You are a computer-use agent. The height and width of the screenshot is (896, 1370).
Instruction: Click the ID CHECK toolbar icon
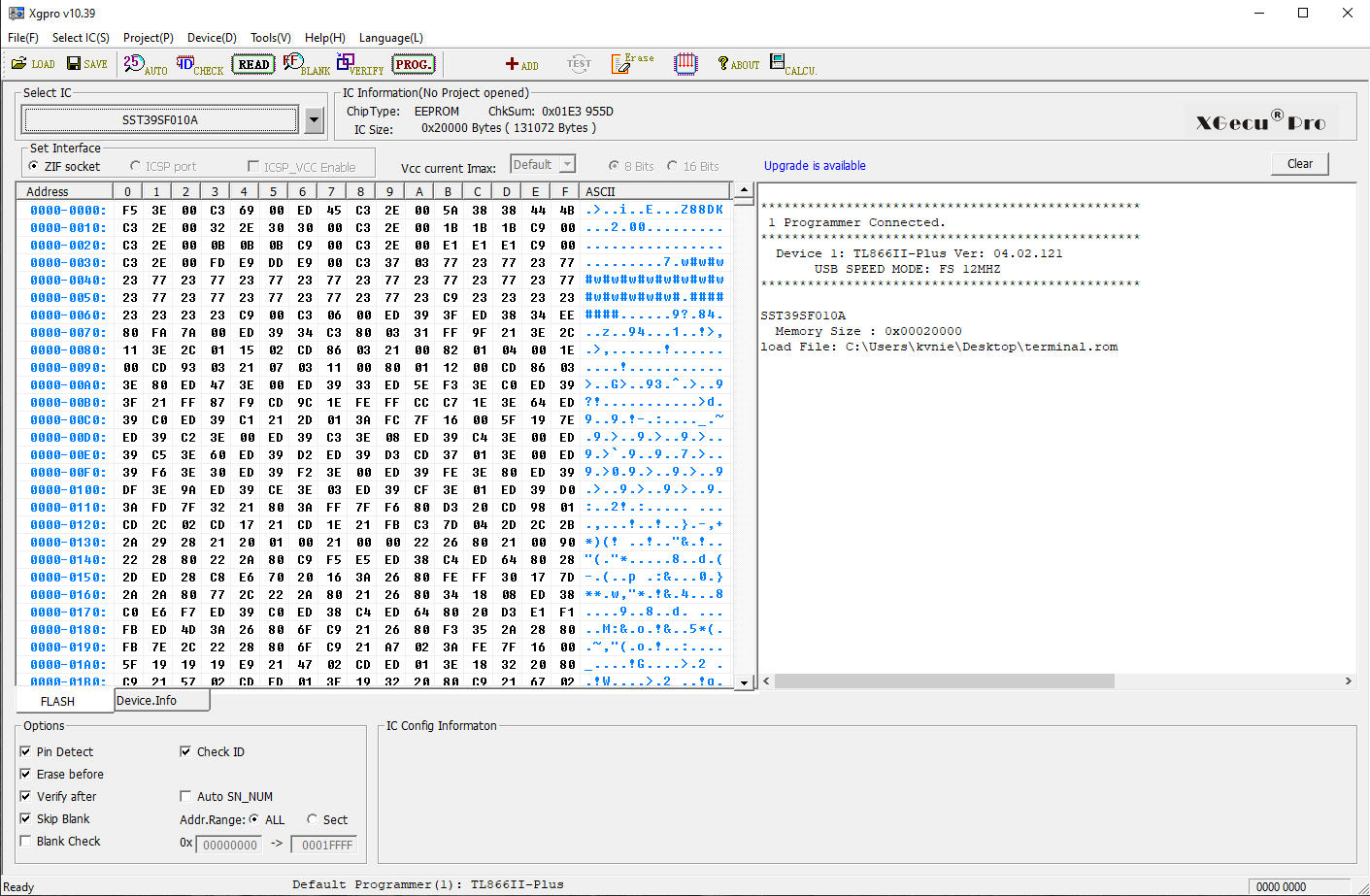[199, 65]
